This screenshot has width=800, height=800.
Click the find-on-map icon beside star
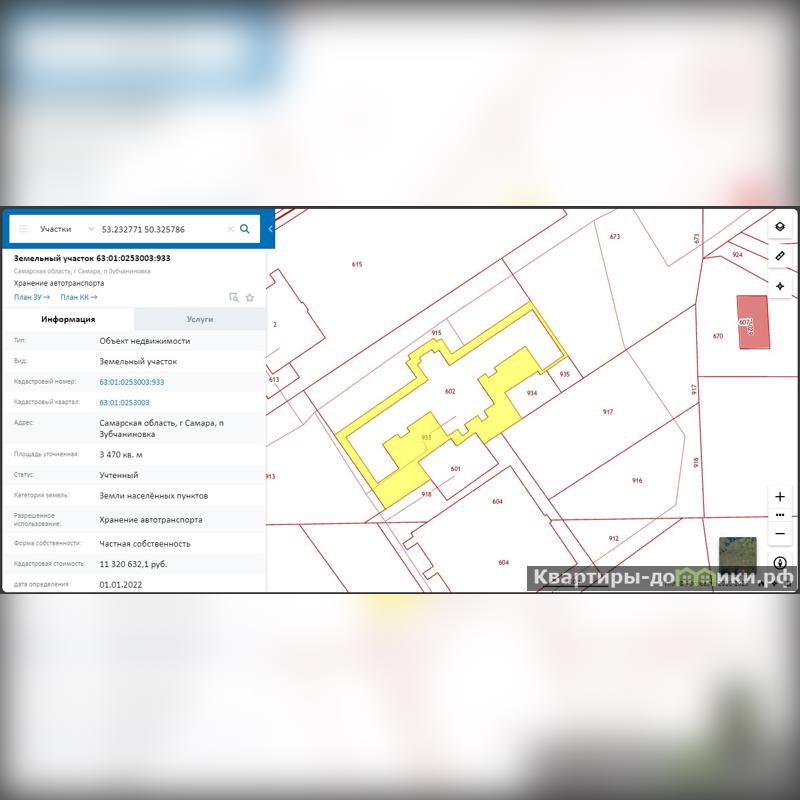233,297
